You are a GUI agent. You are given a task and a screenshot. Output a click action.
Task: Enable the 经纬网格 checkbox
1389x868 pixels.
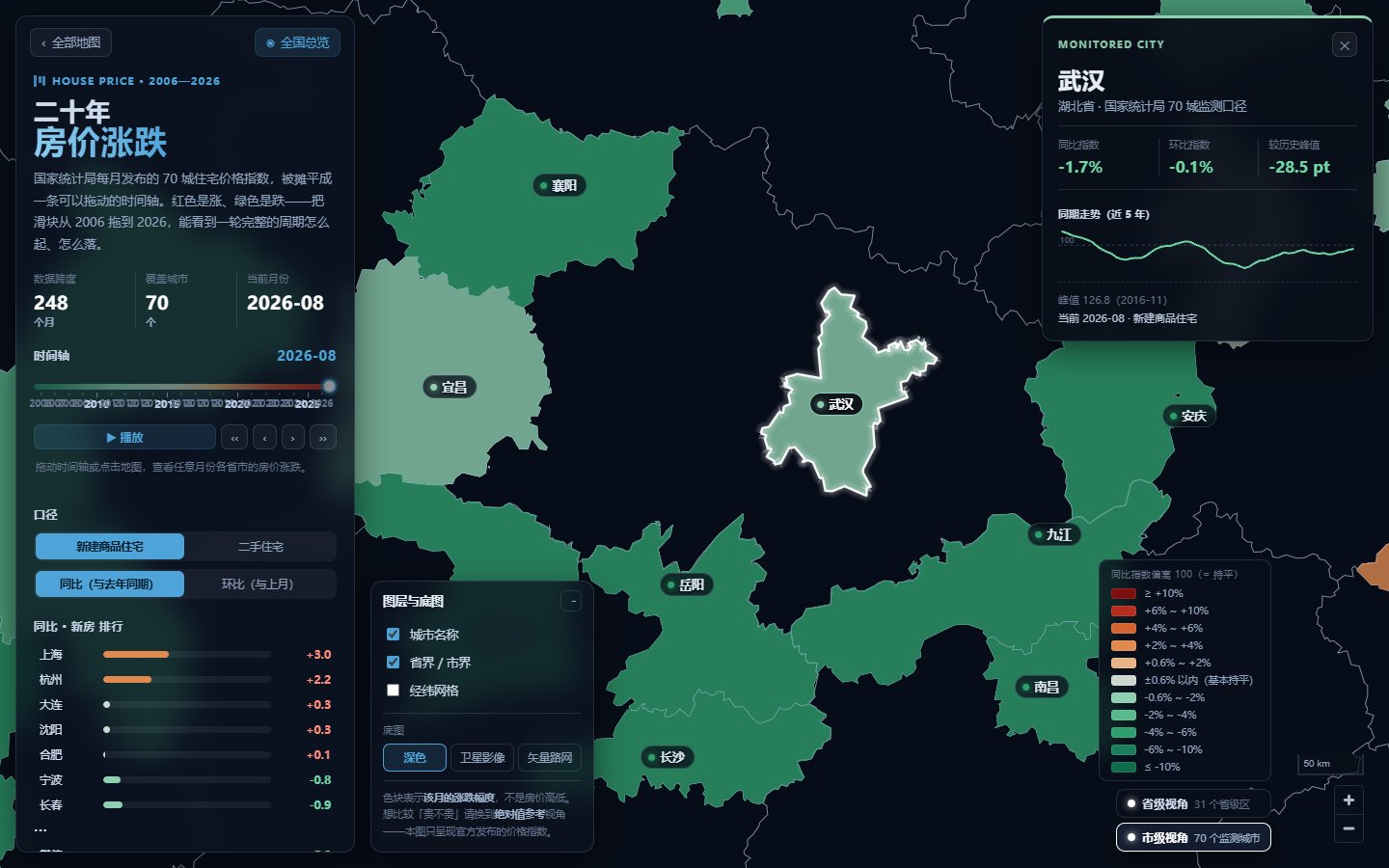(x=393, y=690)
